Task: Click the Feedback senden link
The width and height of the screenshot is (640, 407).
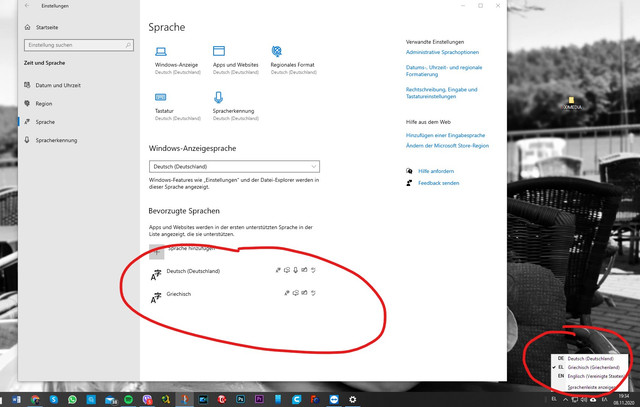Action: click(438, 183)
